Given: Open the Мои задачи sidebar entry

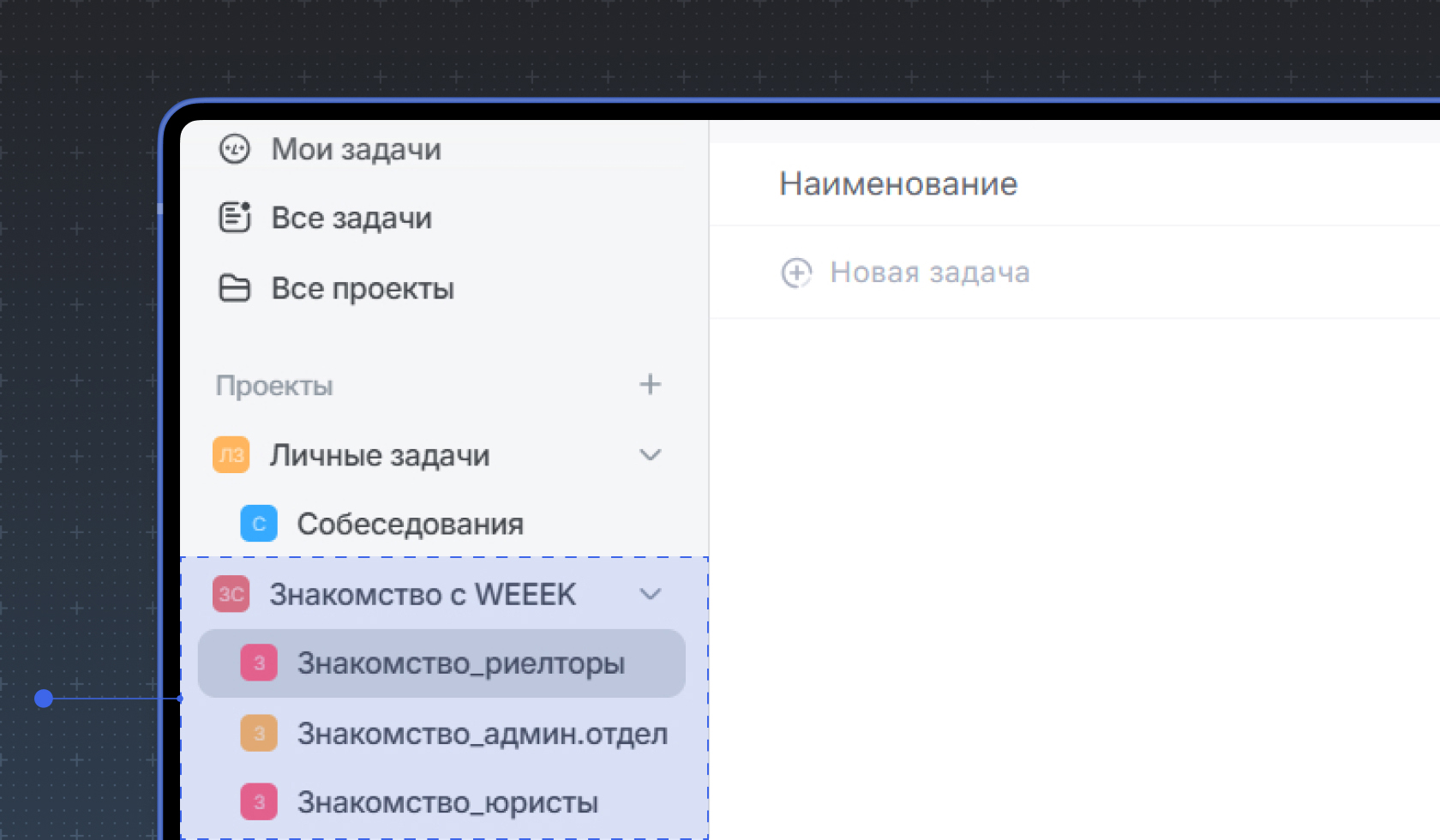Looking at the screenshot, I should (x=356, y=149).
